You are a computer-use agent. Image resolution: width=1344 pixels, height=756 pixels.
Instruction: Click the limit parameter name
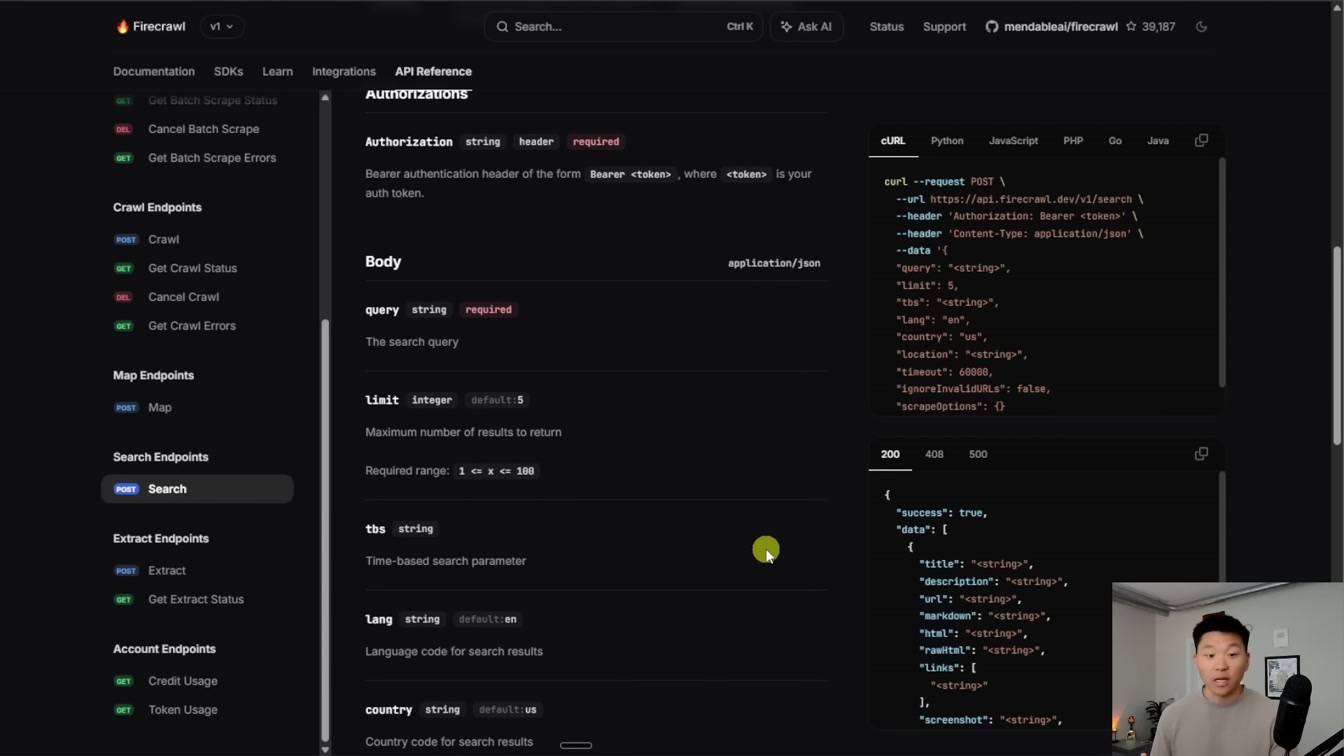[x=382, y=400]
